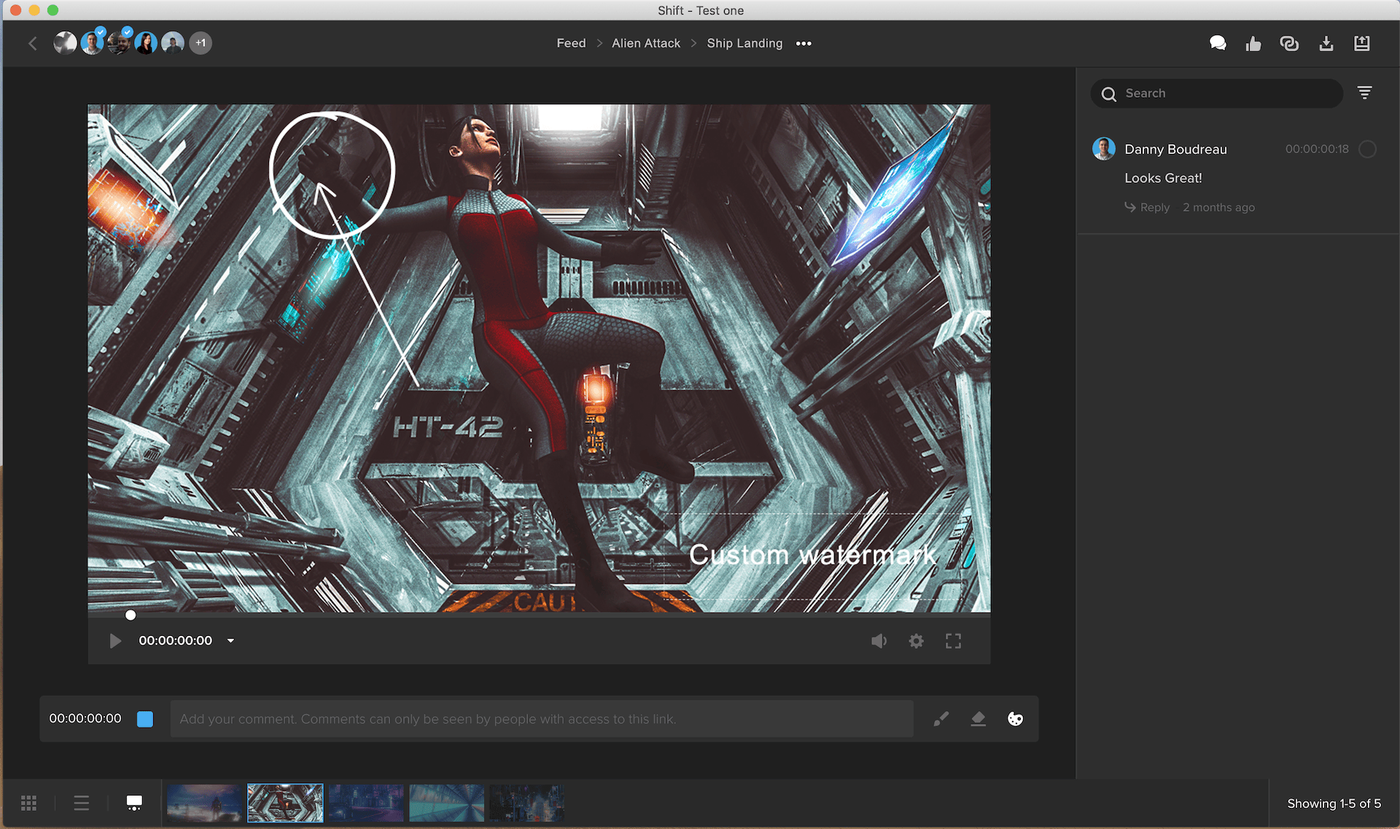Select the pencil drawing tool
The width and height of the screenshot is (1400, 829).
click(941, 719)
